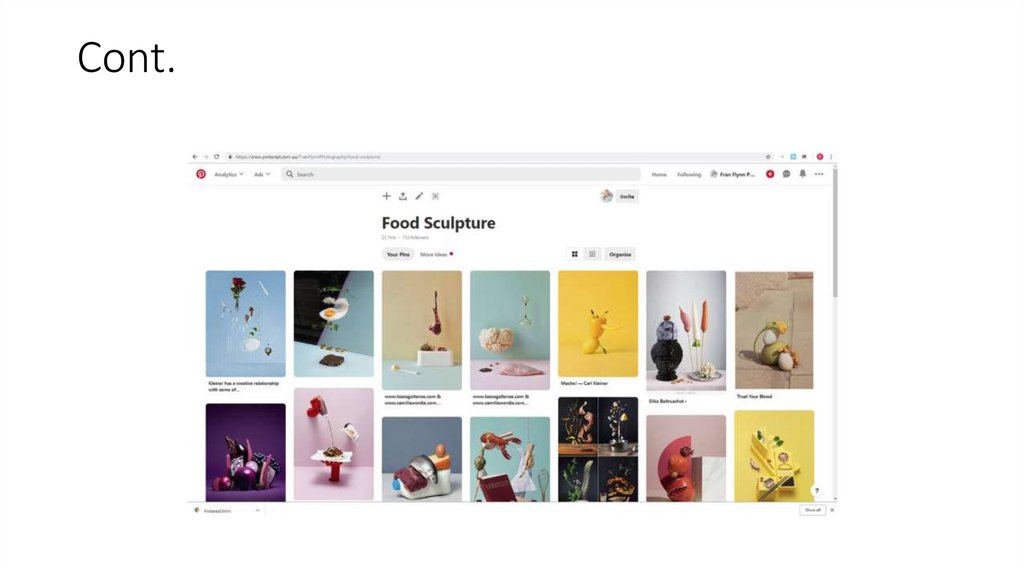Click the red create plus button
Viewport: 1024px width, 574px height.
(x=770, y=174)
